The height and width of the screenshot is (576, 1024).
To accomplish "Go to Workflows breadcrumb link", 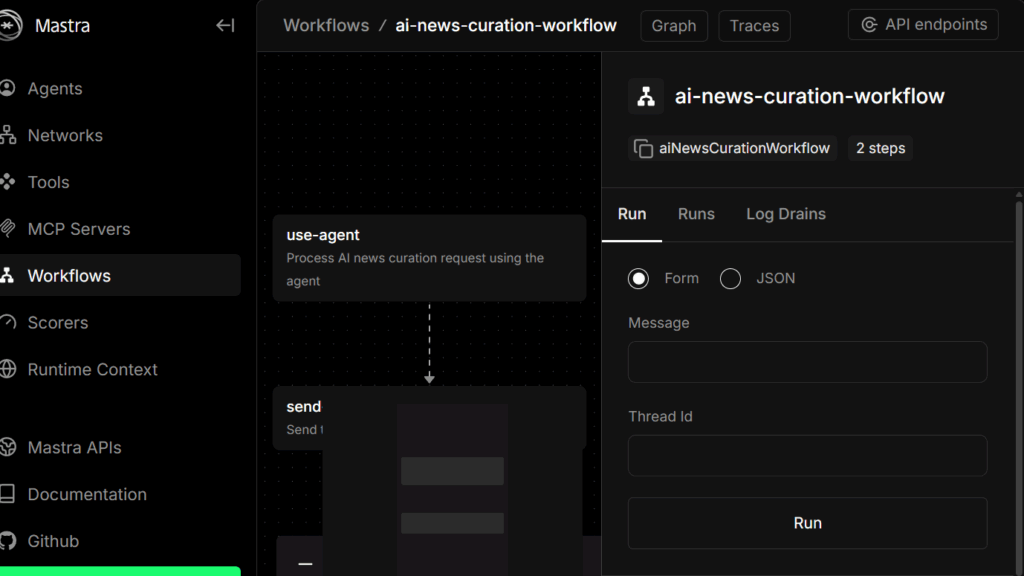I will pyautogui.click(x=326, y=25).
